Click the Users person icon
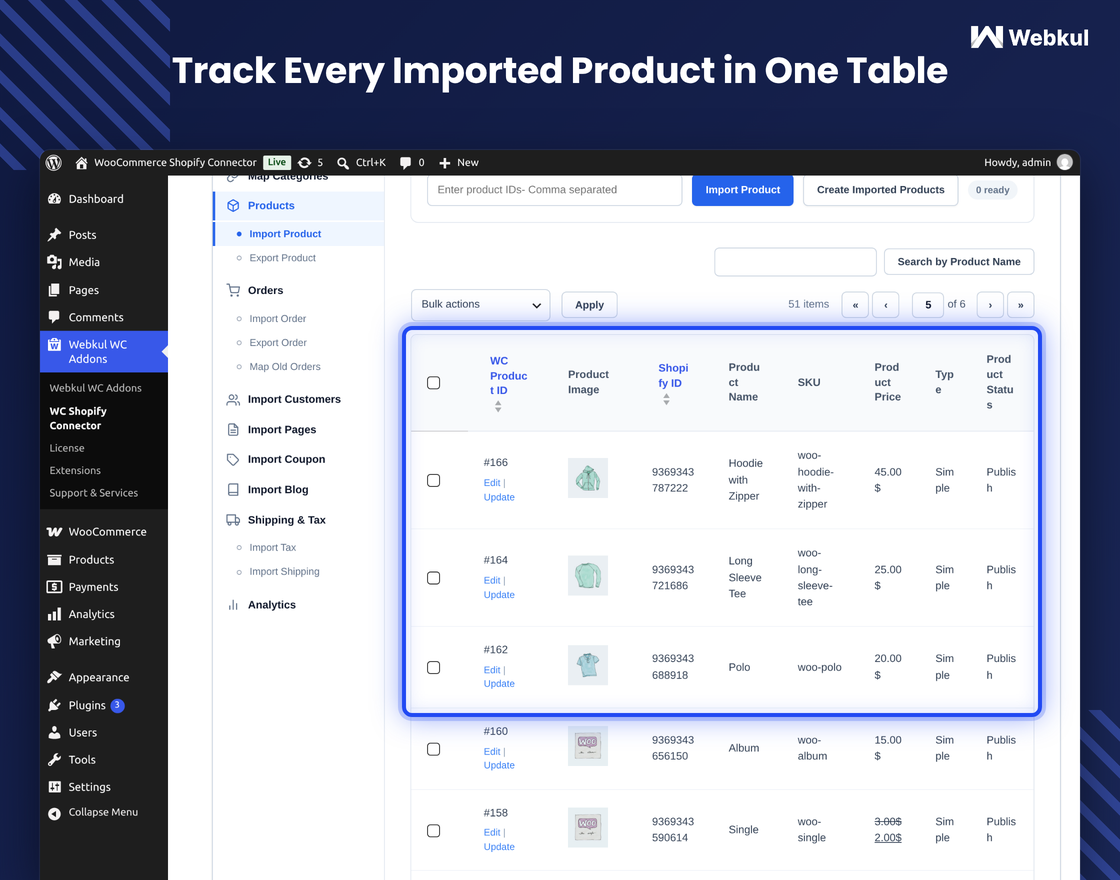 point(54,733)
